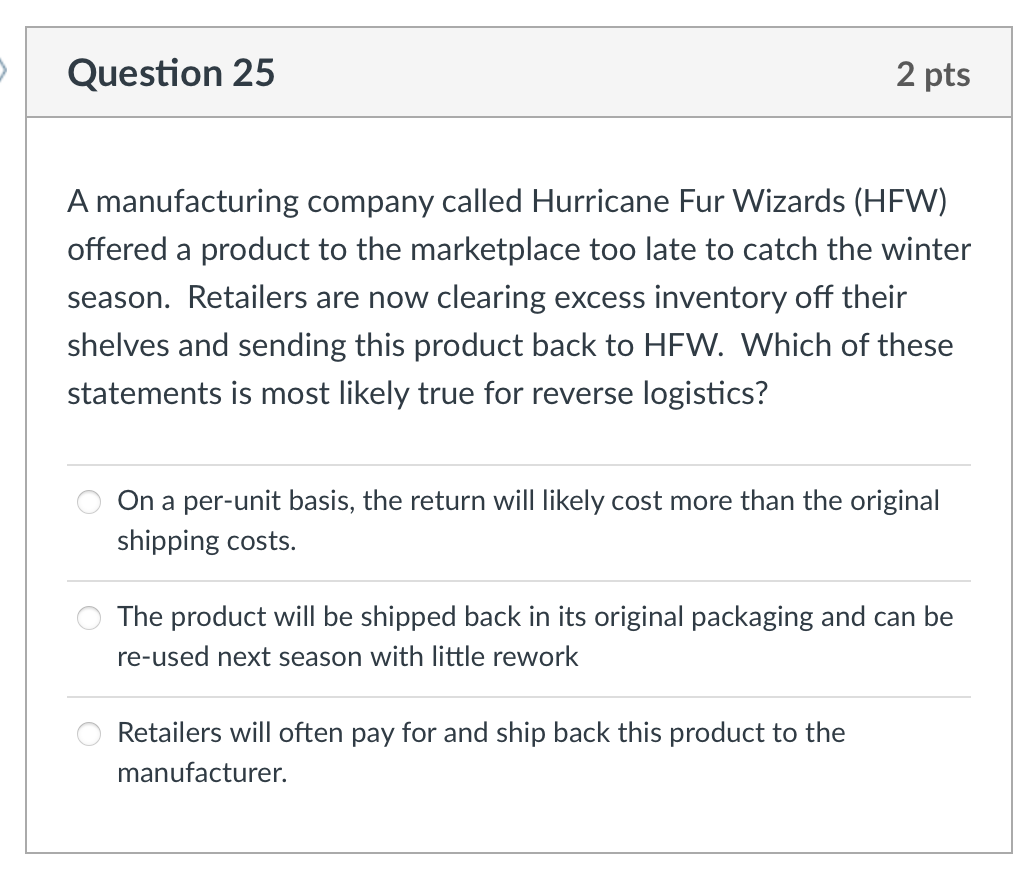This screenshot has width=1024, height=877.
Task: Click the 2 pts label
Action: pyautogui.click(x=931, y=73)
